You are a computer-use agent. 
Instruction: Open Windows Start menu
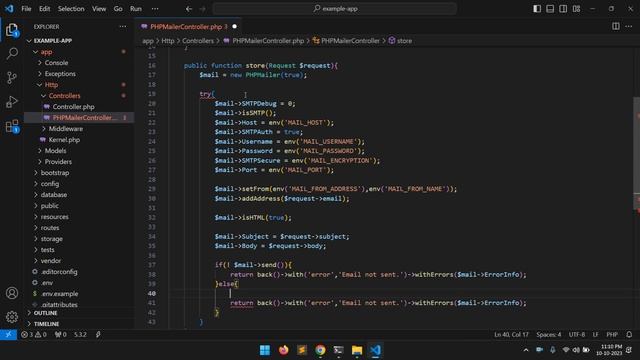click(x=265, y=350)
